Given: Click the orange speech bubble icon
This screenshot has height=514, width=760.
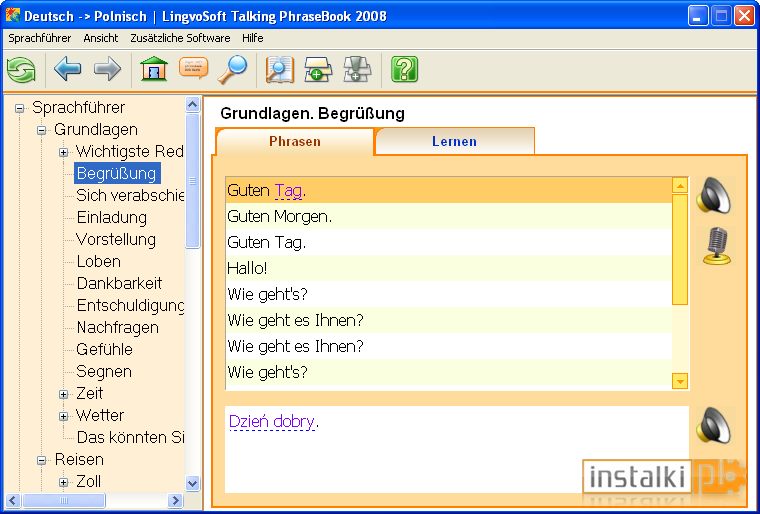Looking at the screenshot, I should (x=194, y=68).
